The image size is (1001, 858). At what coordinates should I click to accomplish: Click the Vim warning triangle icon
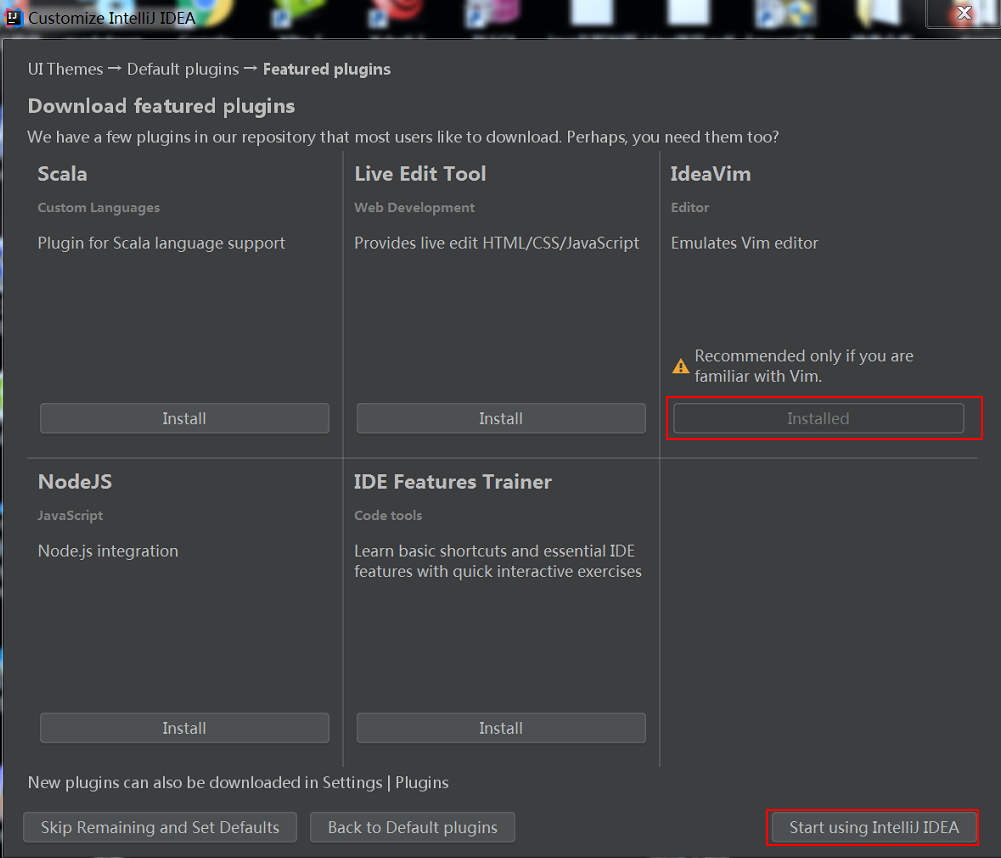click(681, 366)
